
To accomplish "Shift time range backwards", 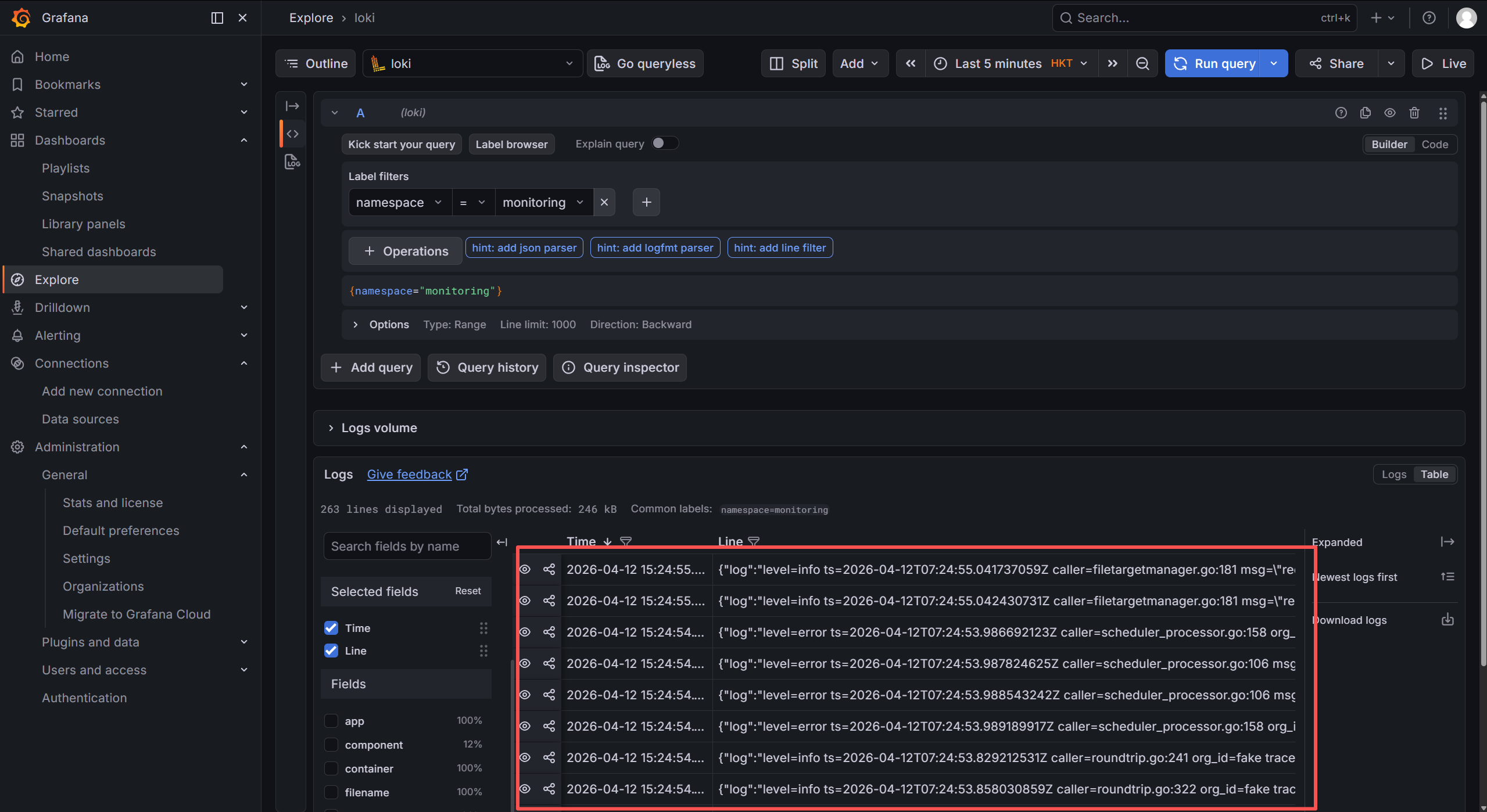I will 911,63.
